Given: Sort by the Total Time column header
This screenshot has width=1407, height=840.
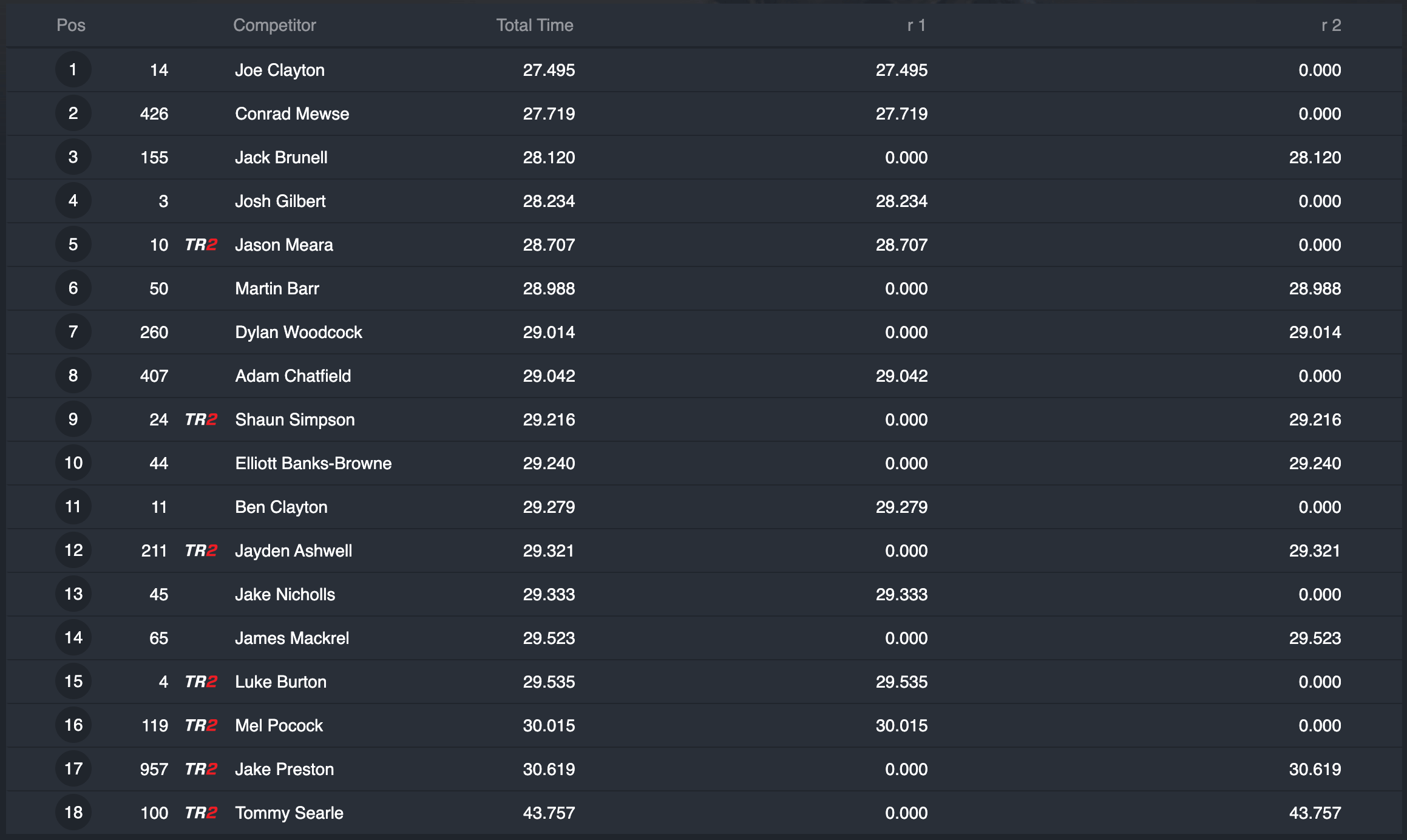Looking at the screenshot, I should tap(535, 25).
